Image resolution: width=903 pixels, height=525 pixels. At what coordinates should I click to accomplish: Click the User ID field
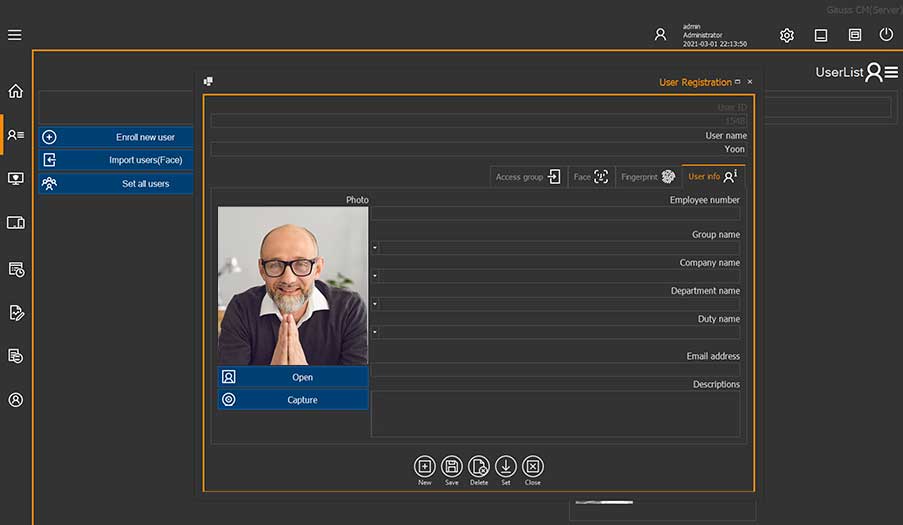point(479,120)
